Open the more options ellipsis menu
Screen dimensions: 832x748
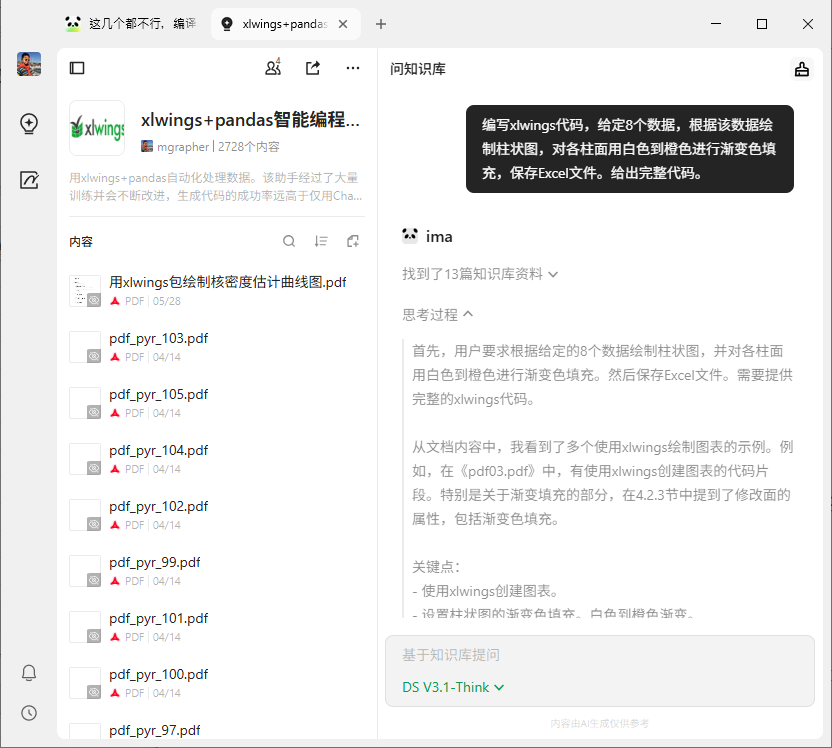tap(352, 66)
